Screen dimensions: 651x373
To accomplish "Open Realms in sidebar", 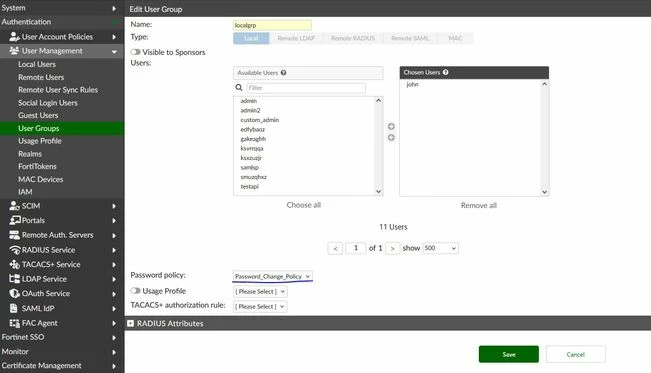I will (x=30, y=154).
